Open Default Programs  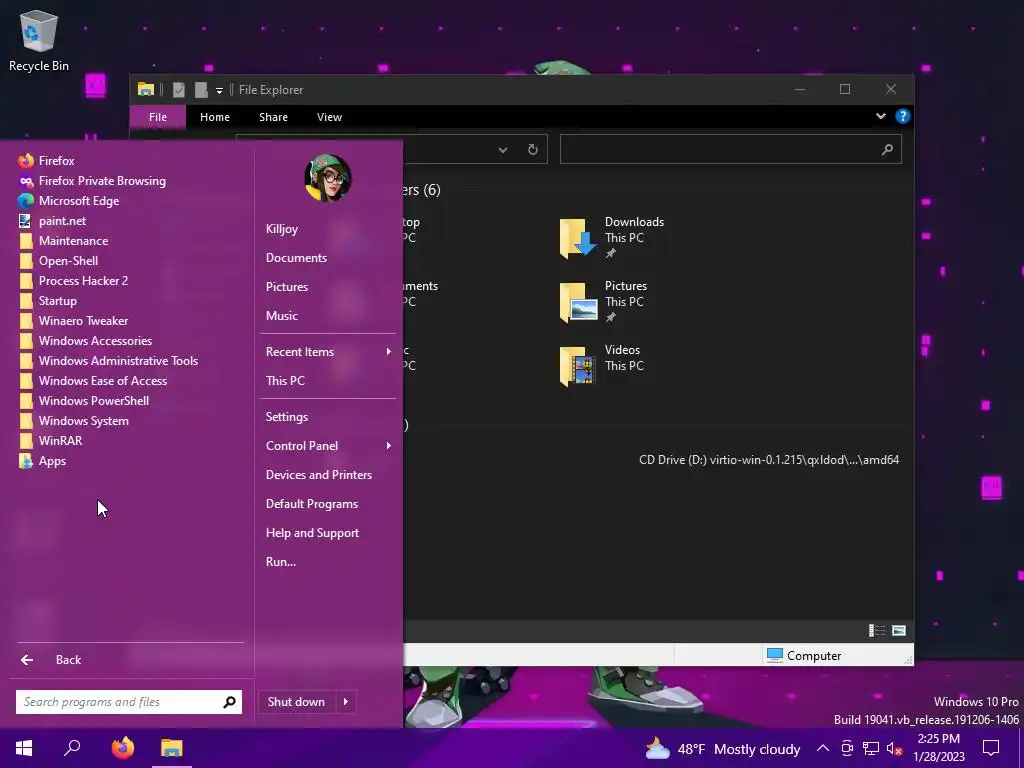pyautogui.click(x=312, y=504)
